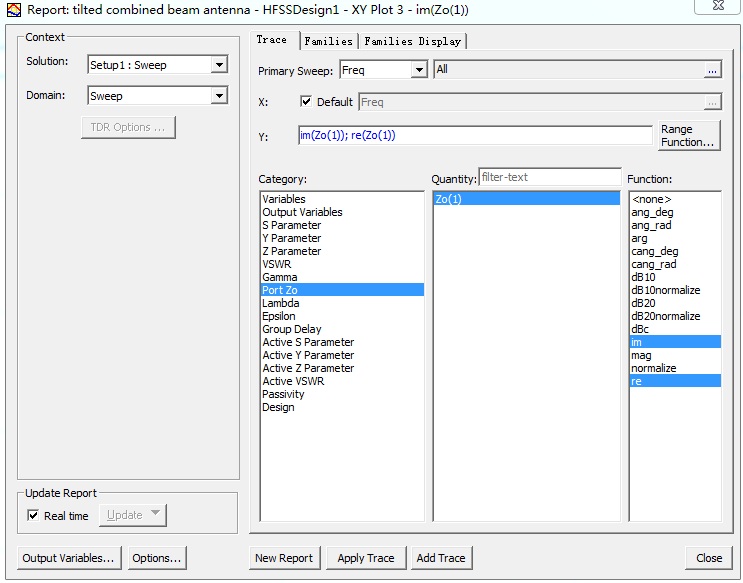The width and height of the screenshot is (743, 583).
Task: Switch to the Trace tab
Action: (x=272, y=40)
